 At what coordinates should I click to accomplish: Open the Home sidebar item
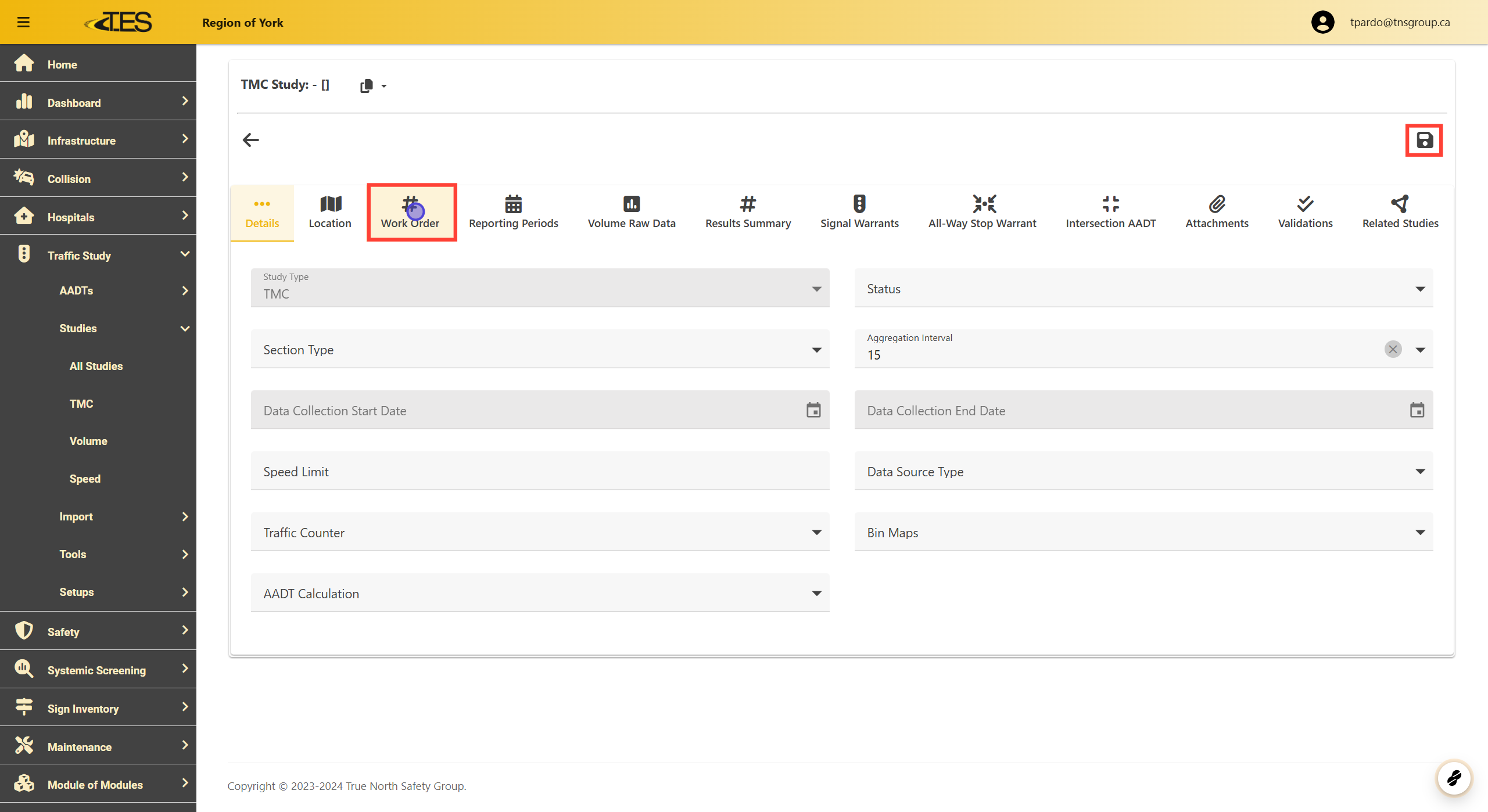coord(62,64)
